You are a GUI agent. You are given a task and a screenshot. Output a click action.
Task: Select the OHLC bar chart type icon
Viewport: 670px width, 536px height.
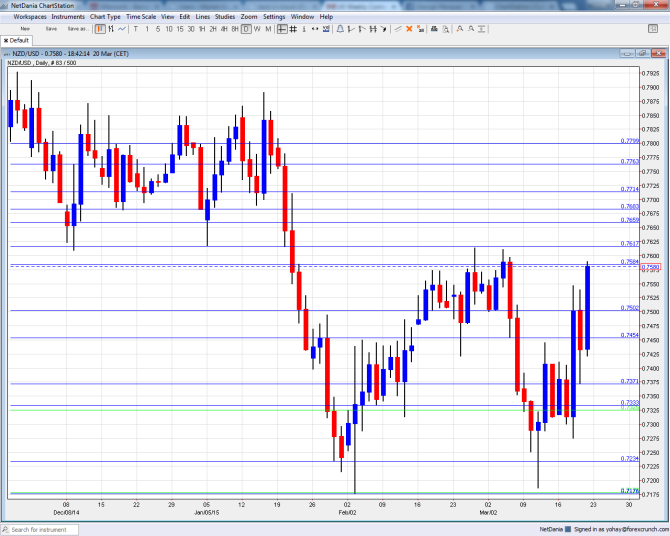[x=111, y=29]
